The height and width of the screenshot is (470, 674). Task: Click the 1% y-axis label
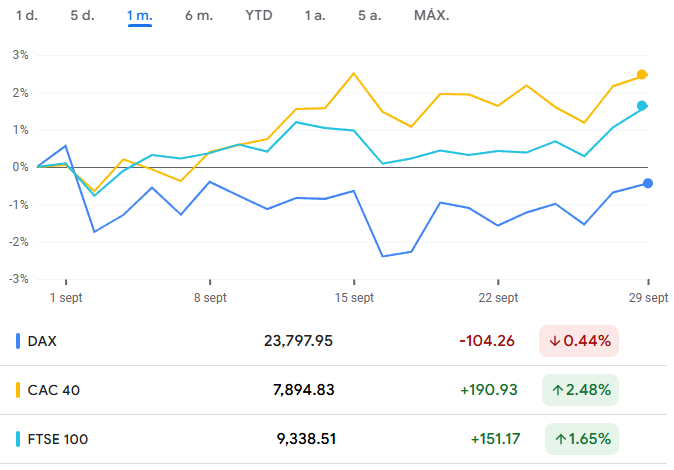pos(20,130)
